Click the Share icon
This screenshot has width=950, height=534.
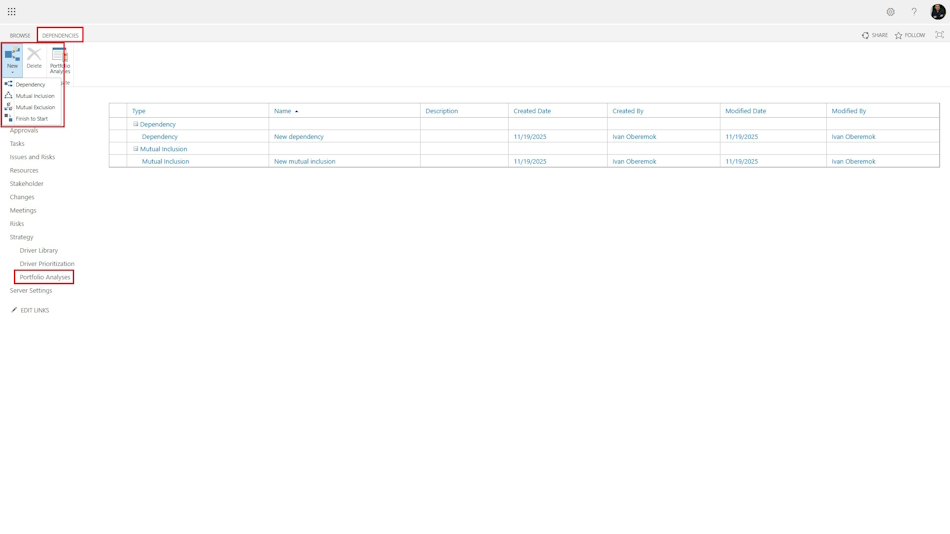pyautogui.click(x=865, y=35)
